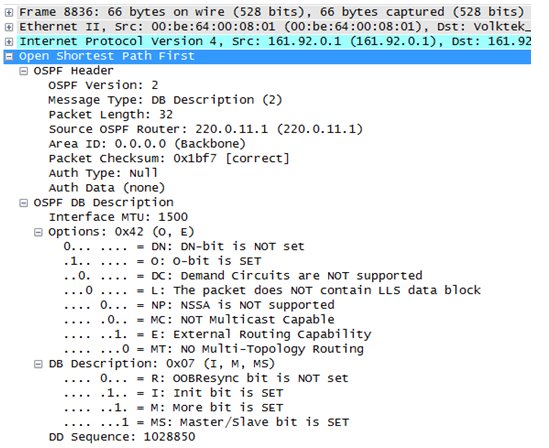Expand the Frame 8836 row
The width and height of the screenshot is (549, 448).
[9, 13]
